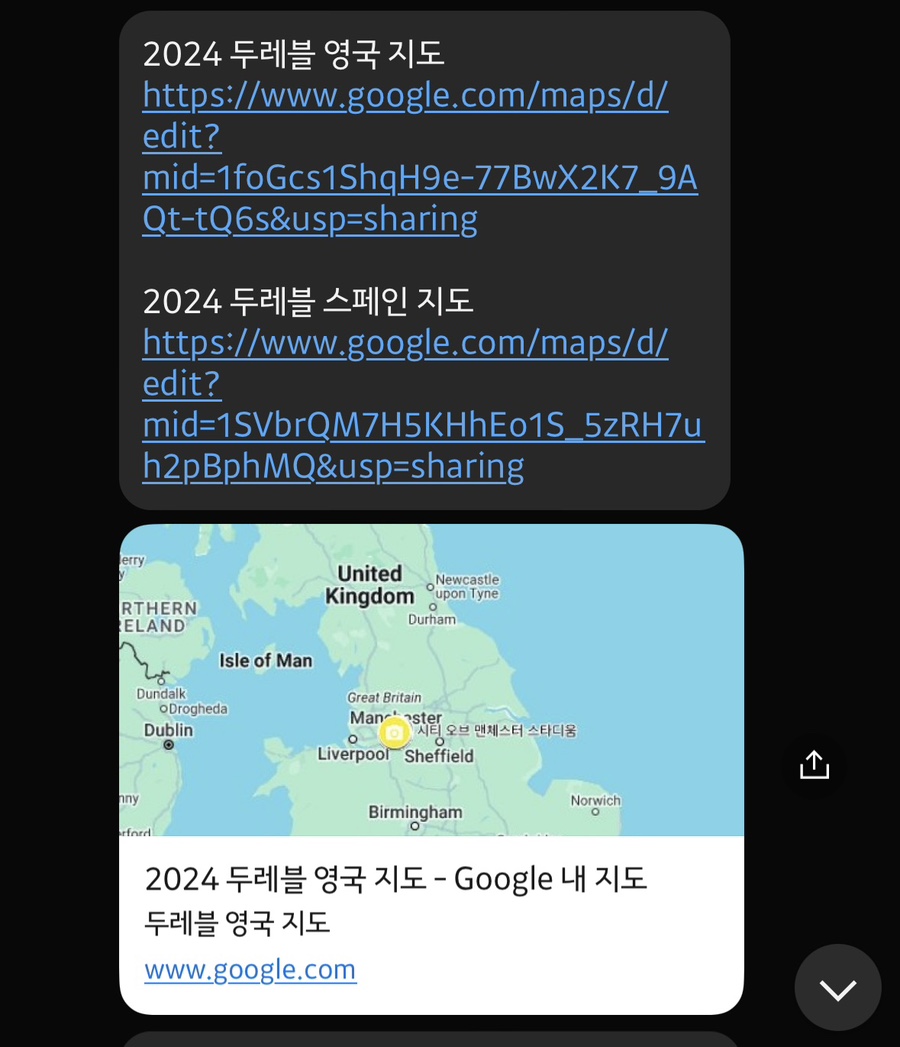
Task: Tap the Durham label on the map
Action: coord(432,619)
